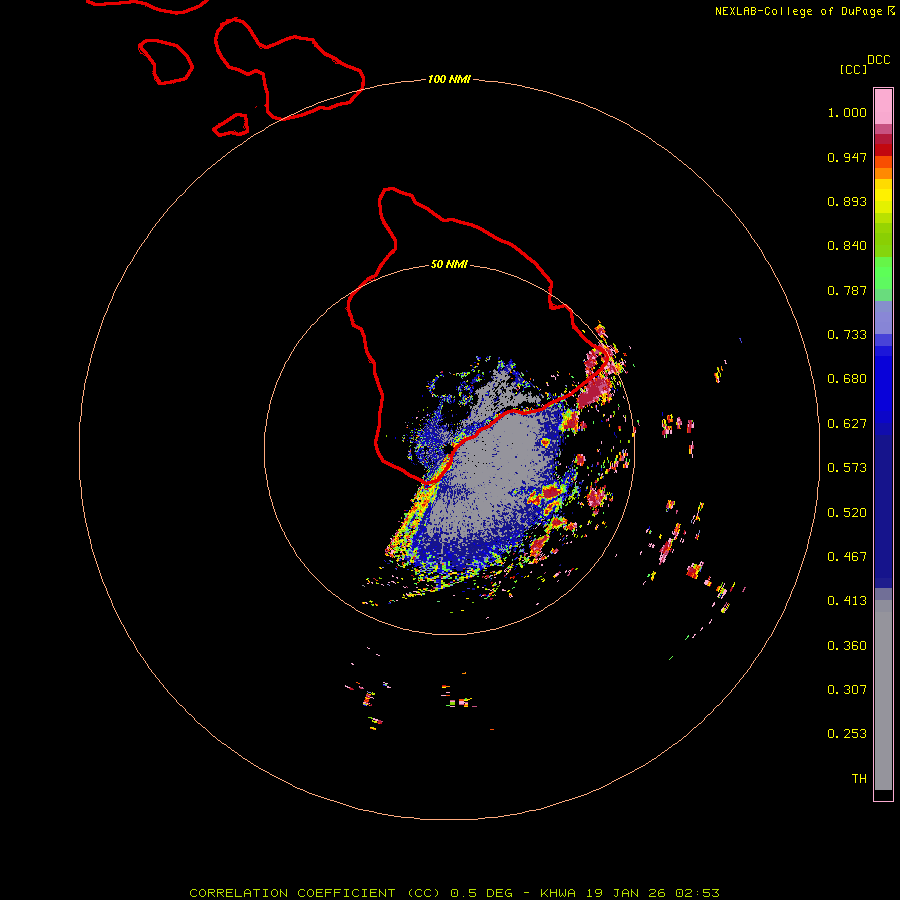Click the 0.573 scale value

847,468
